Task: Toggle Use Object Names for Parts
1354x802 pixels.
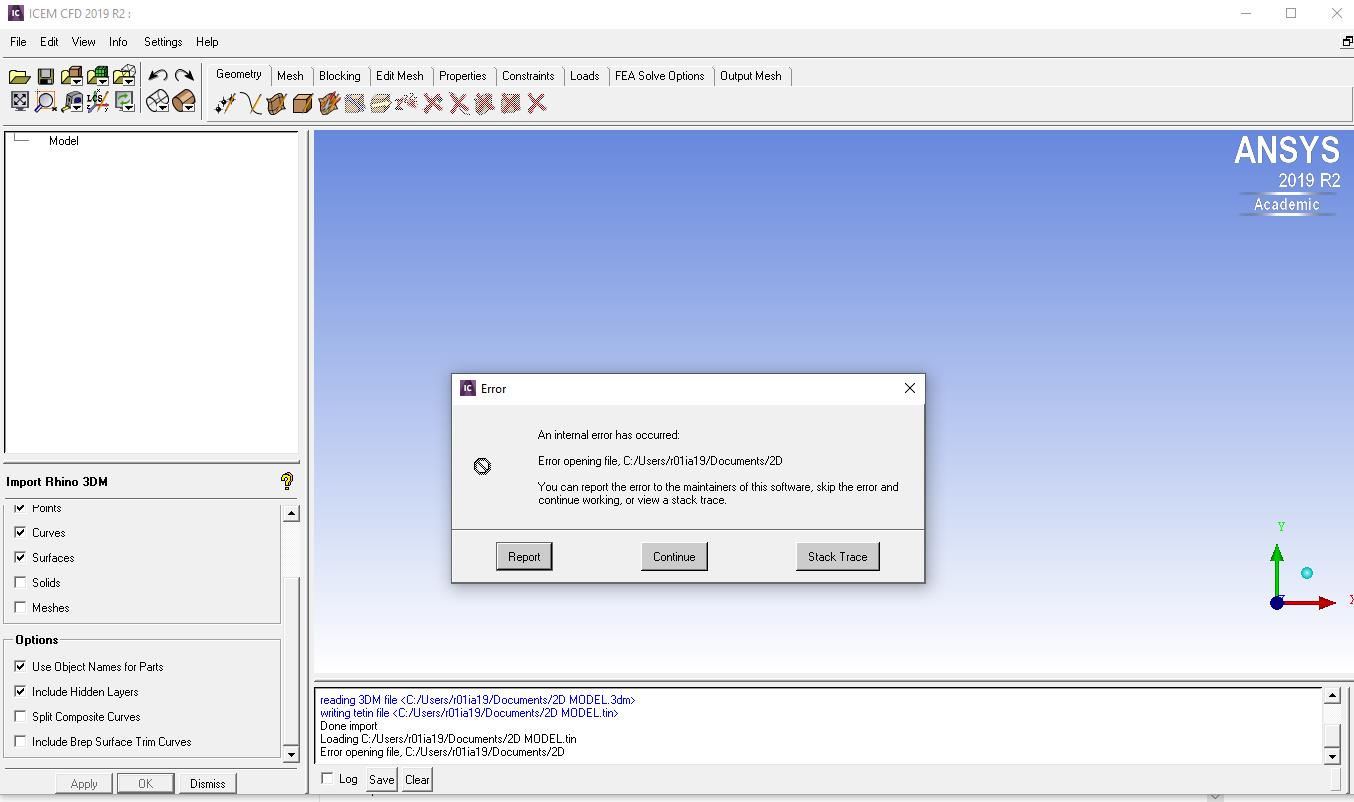Action: click(20, 666)
